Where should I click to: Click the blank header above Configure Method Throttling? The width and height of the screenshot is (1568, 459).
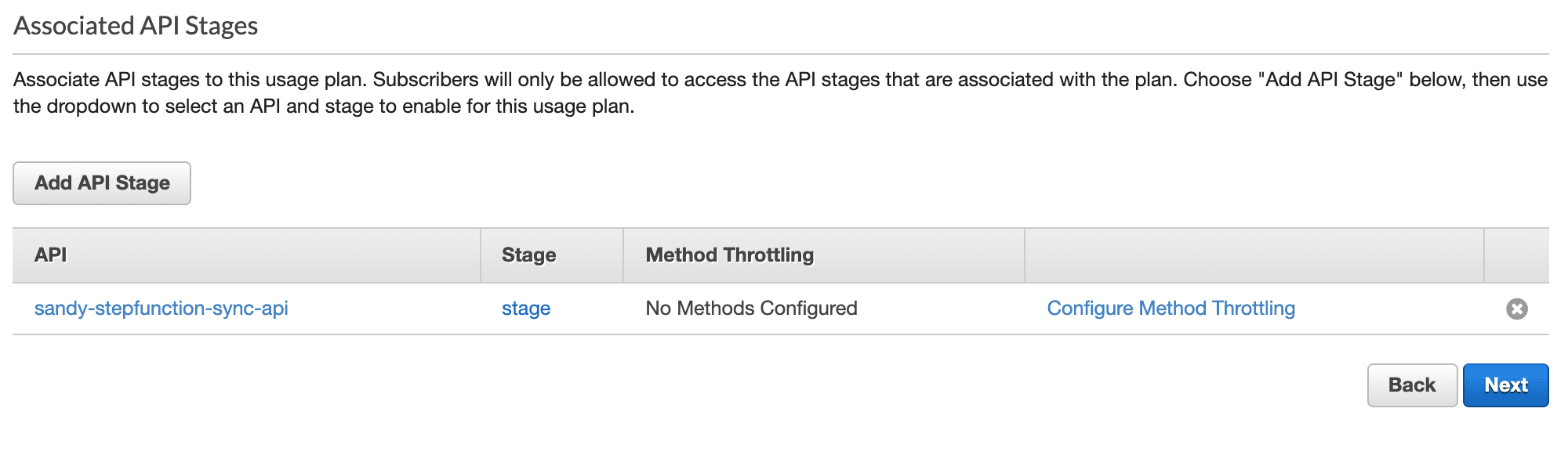point(1253,255)
